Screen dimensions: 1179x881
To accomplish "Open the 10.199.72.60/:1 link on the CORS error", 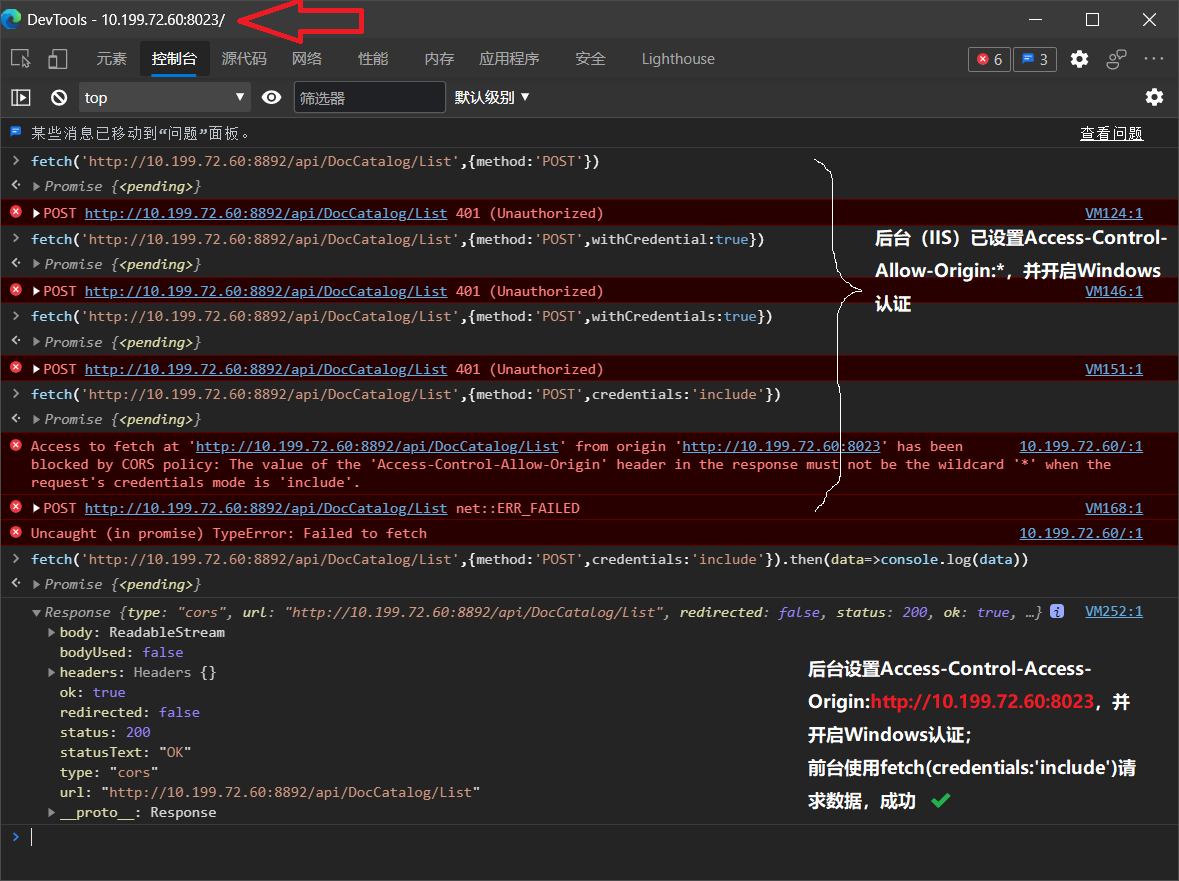I will [1080, 447].
